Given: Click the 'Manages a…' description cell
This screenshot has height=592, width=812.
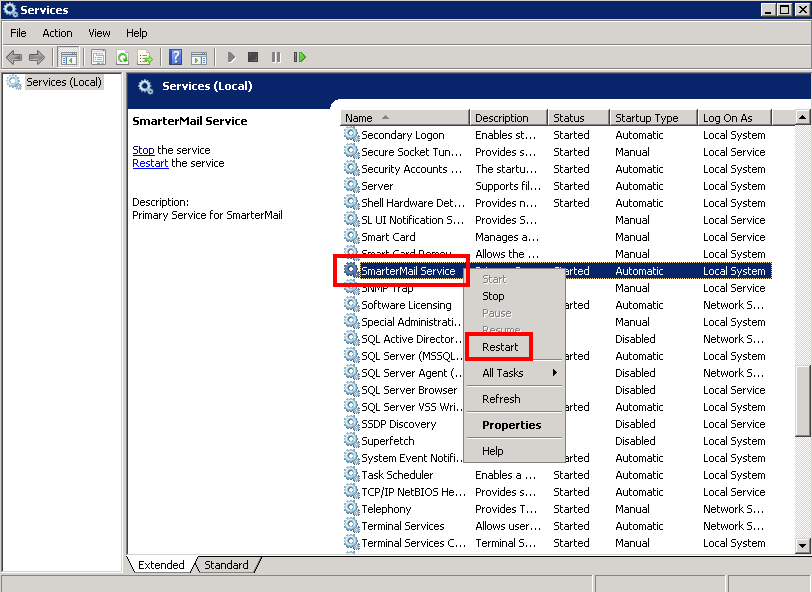Looking at the screenshot, I should click(507, 237).
